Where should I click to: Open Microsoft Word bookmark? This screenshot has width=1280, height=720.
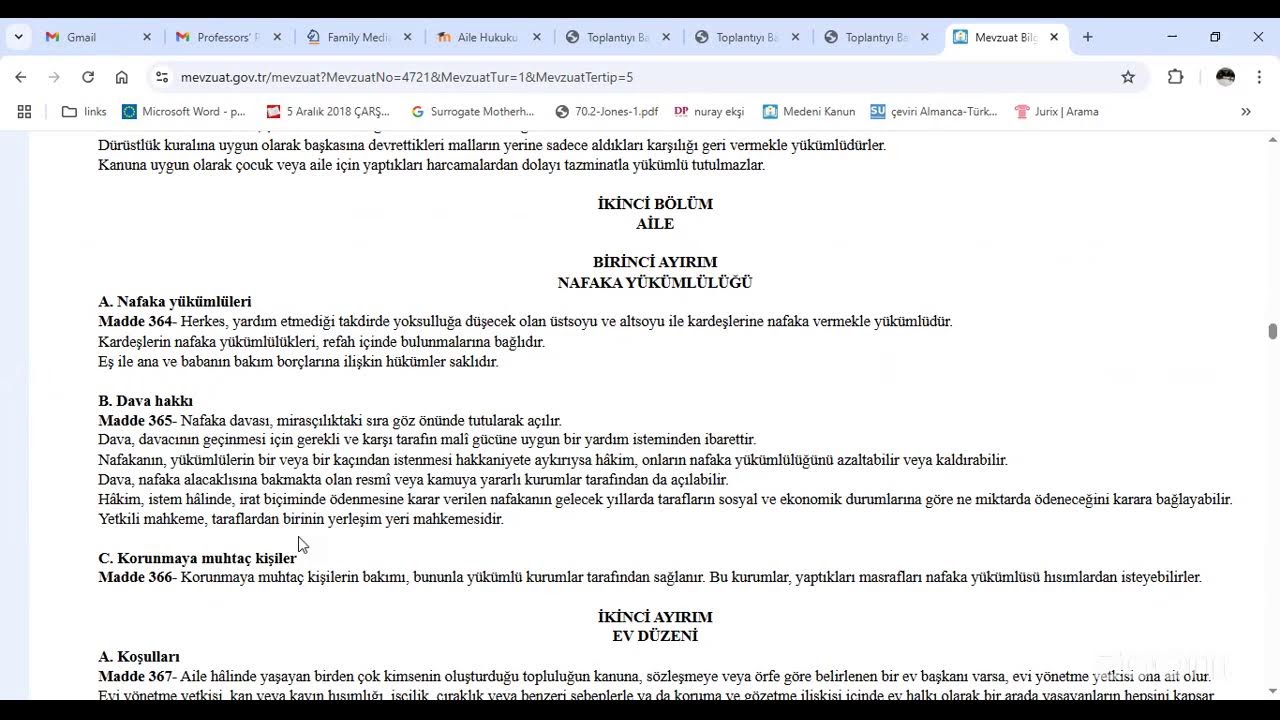183,112
